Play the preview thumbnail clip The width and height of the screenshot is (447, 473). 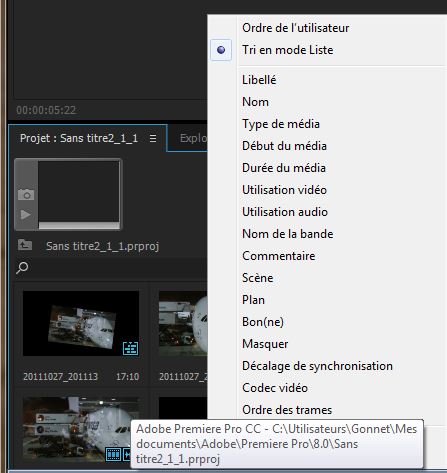click(26, 214)
